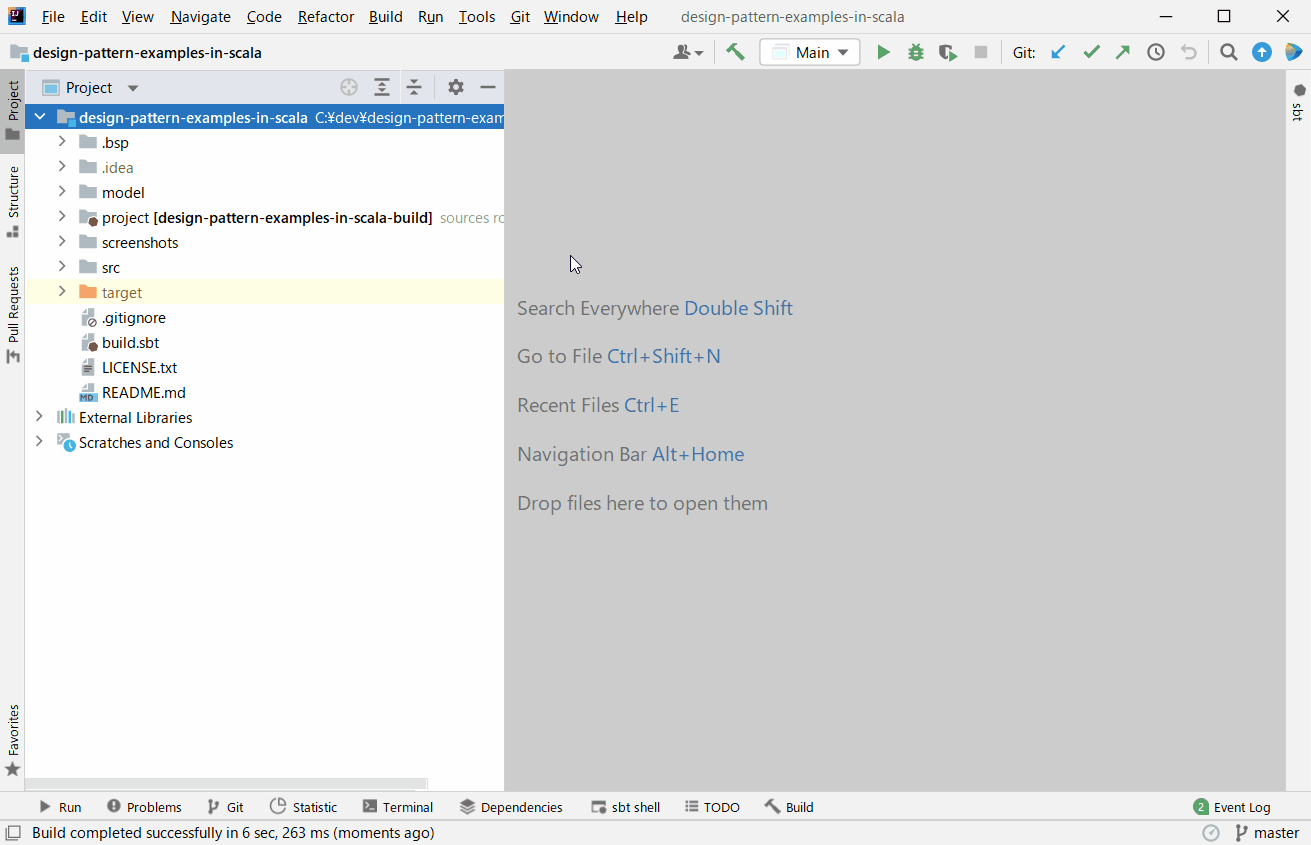Collapse all nodes in Project panel

(414, 87)
